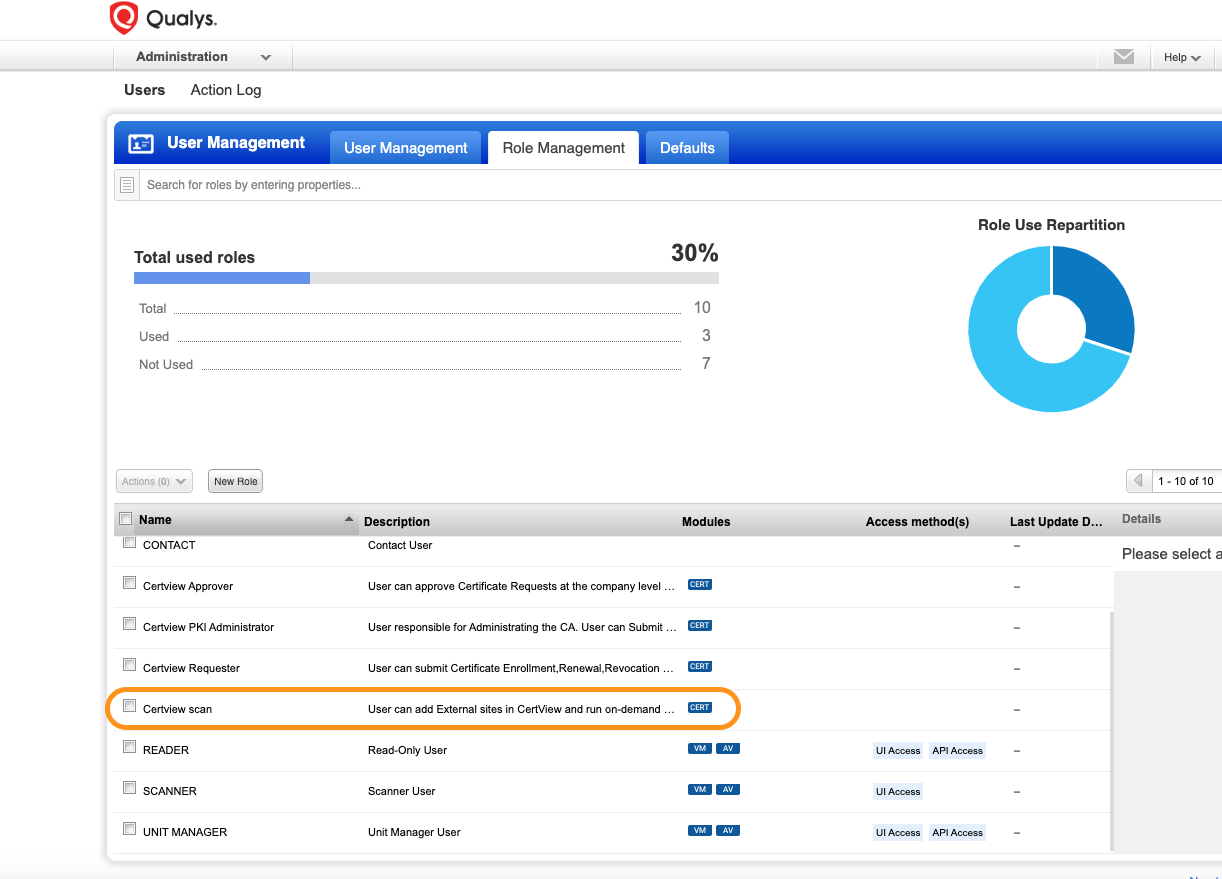Viewport: 1222px width, 879px height.
Task: Select the Certview PKI Administrator role name
Action: coord(208,627)
